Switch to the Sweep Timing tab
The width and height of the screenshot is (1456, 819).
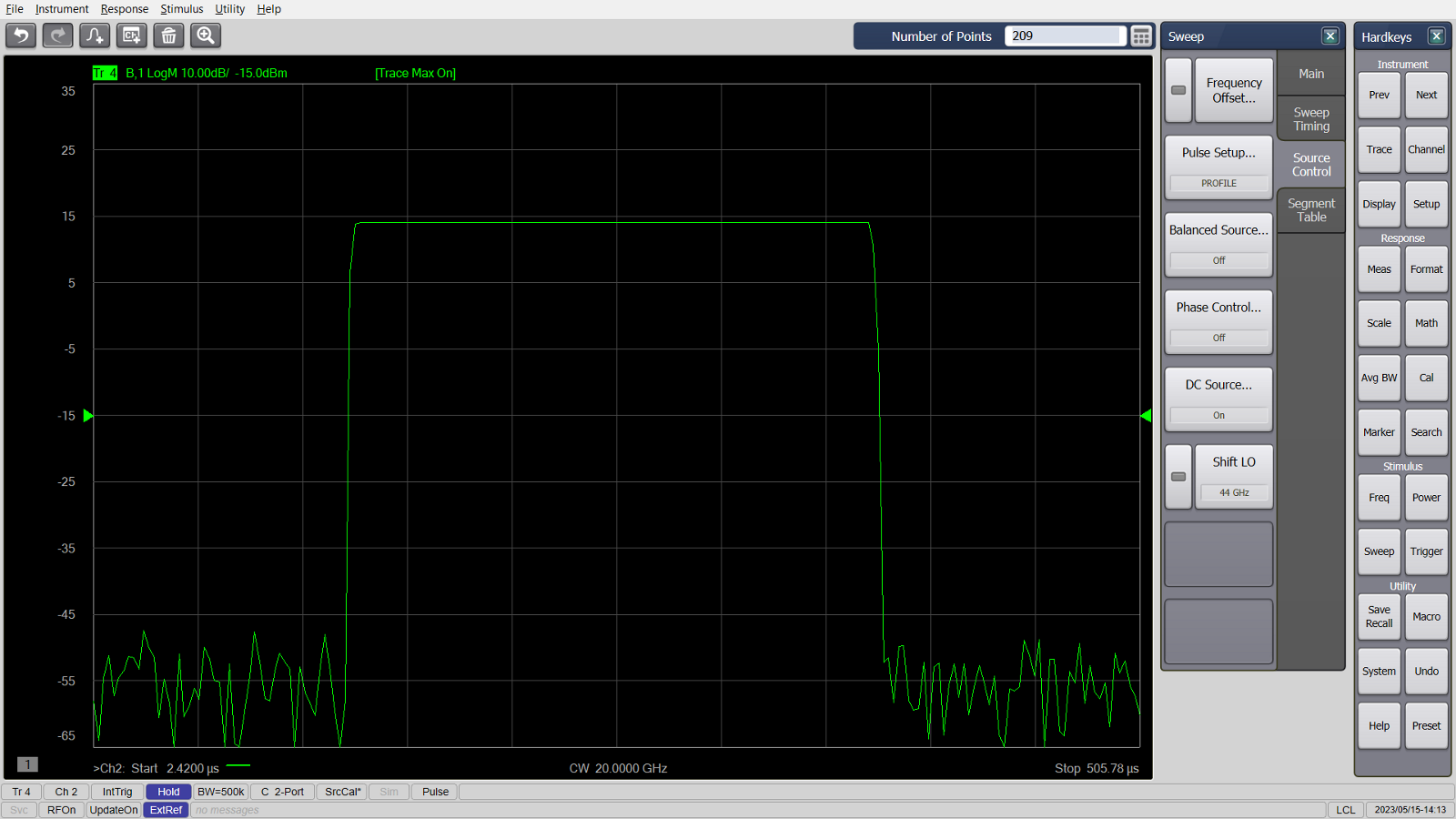[x=1310, y=118]
